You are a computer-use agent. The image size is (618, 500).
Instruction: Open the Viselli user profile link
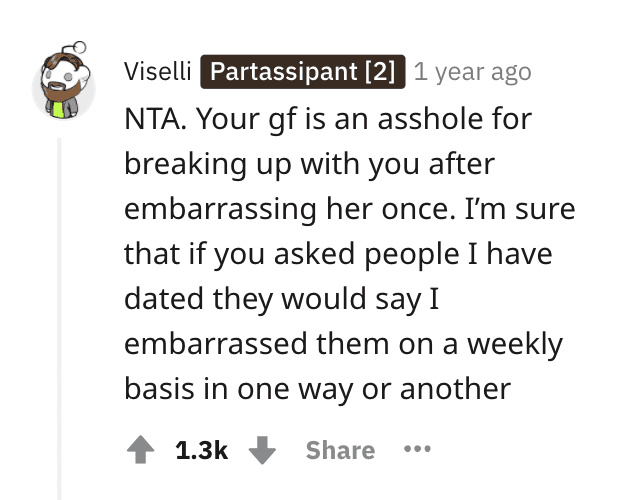[158, 72]
